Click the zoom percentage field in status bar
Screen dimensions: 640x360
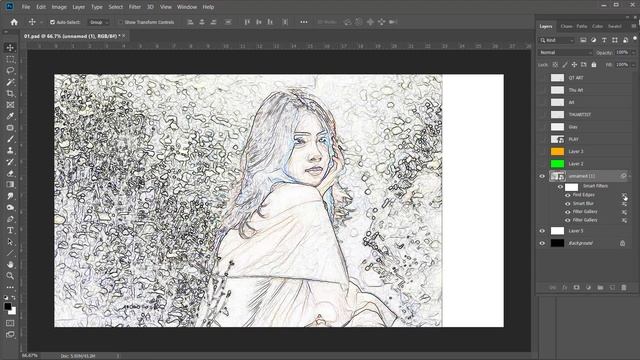click(29, 356)
